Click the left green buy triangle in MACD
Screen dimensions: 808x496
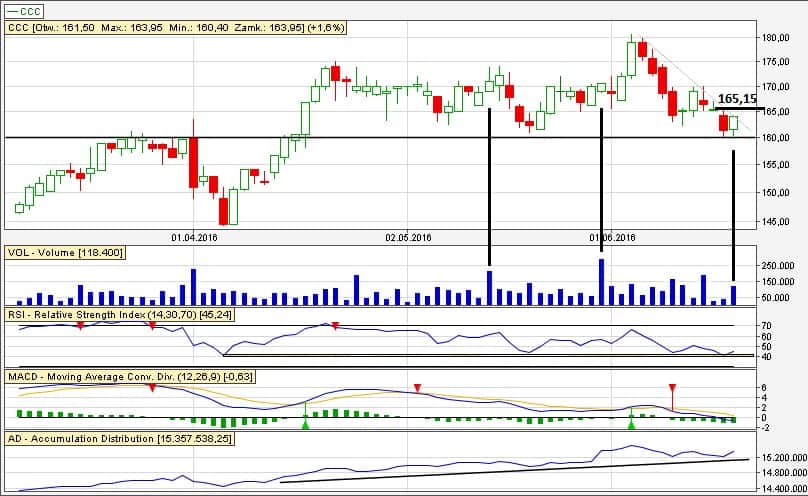[x=306, y=425]
